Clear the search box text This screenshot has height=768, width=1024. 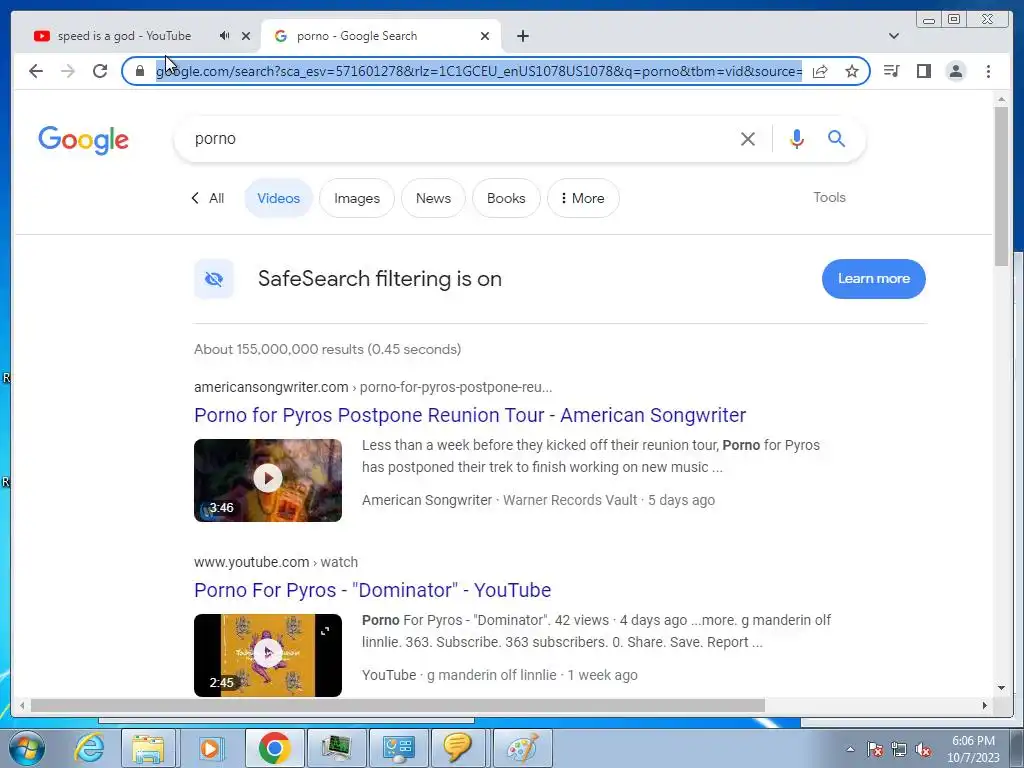pos(748,138)
